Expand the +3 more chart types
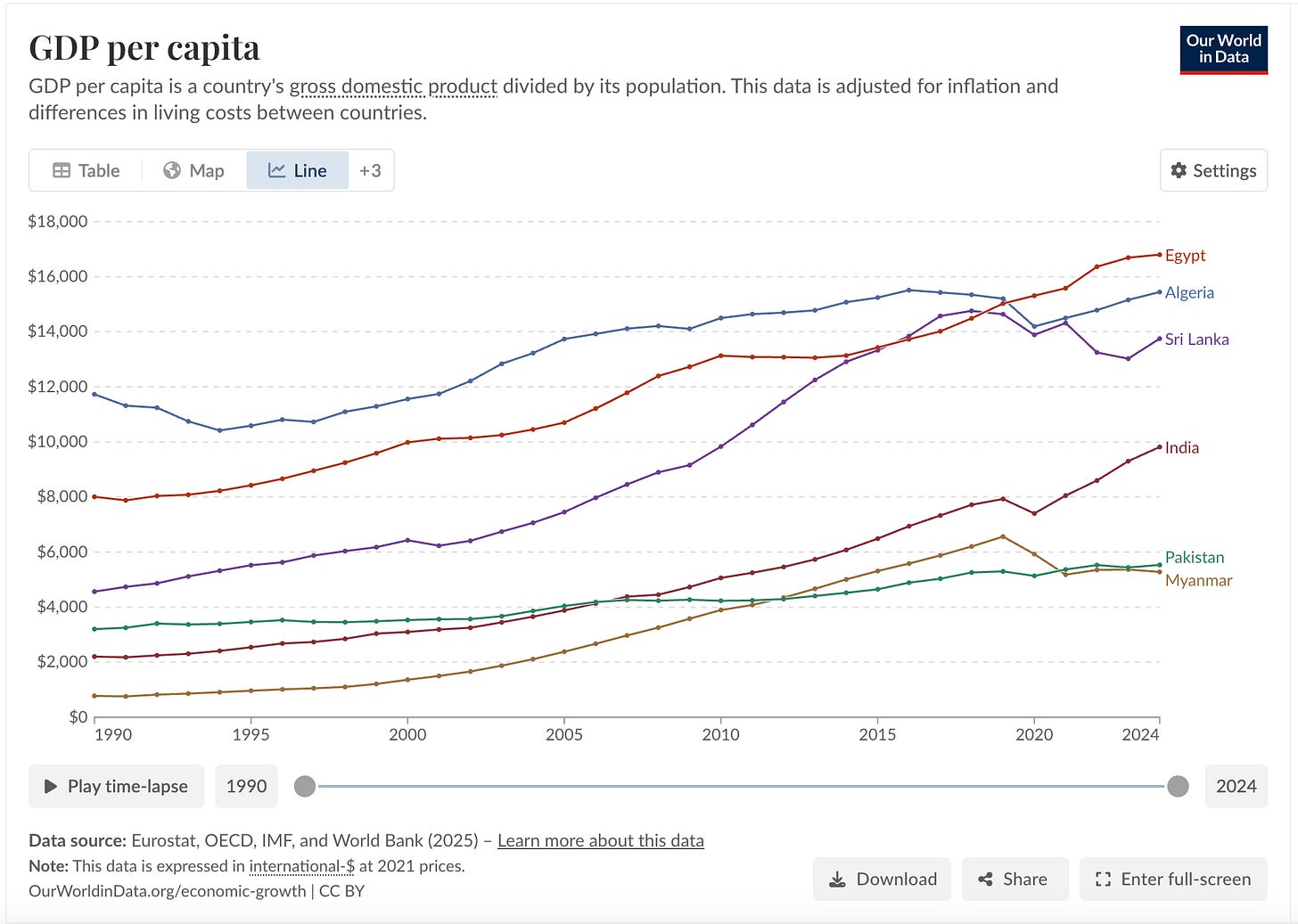This screenshot has height=924, width=1298. pos(370,170)
